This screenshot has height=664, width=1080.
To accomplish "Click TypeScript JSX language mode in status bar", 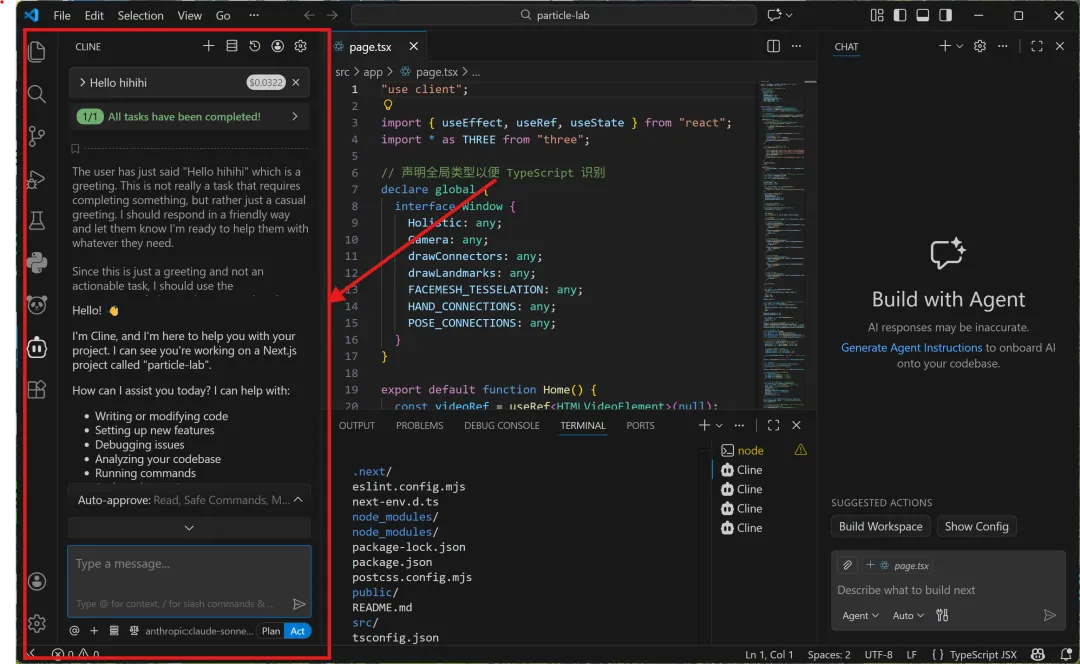I will [983, 654].
